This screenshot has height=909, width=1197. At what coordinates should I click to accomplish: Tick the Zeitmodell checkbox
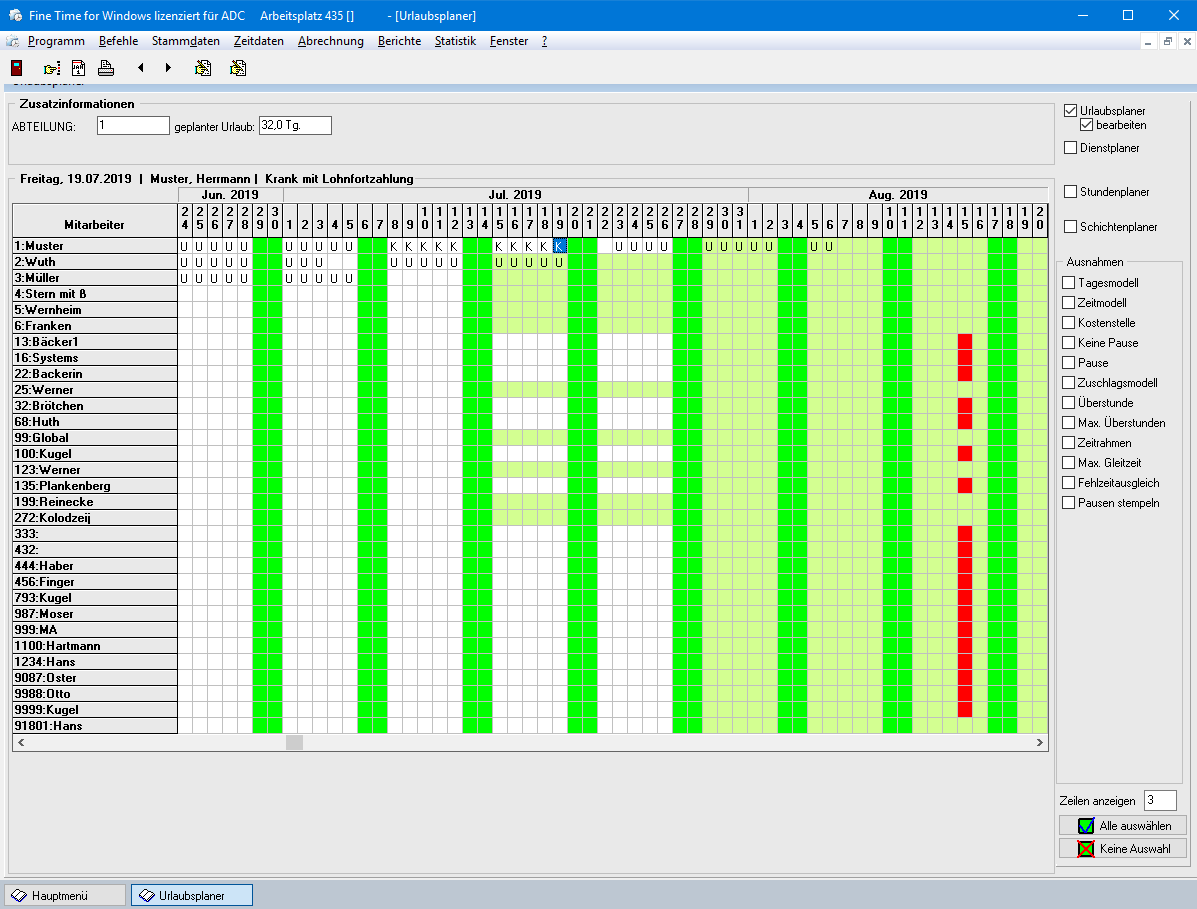1069,302
